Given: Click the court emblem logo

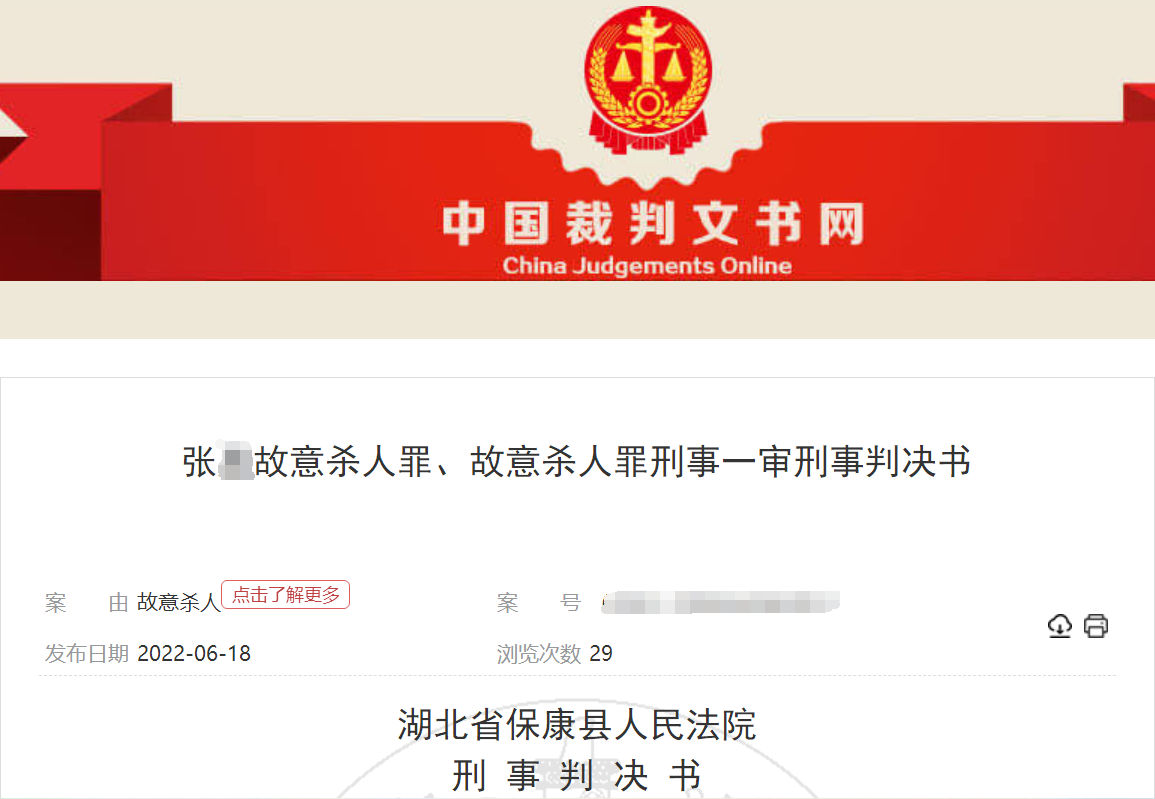Looking at the screenshot, I should point(647,81).
